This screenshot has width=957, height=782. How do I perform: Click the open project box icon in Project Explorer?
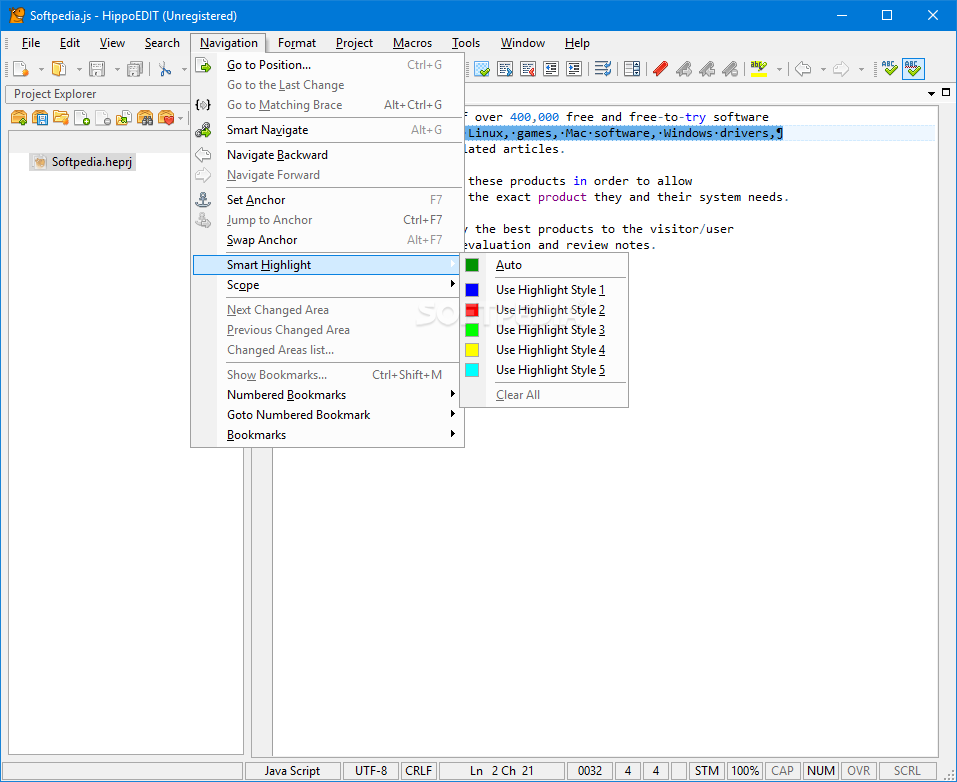point(19,117)
